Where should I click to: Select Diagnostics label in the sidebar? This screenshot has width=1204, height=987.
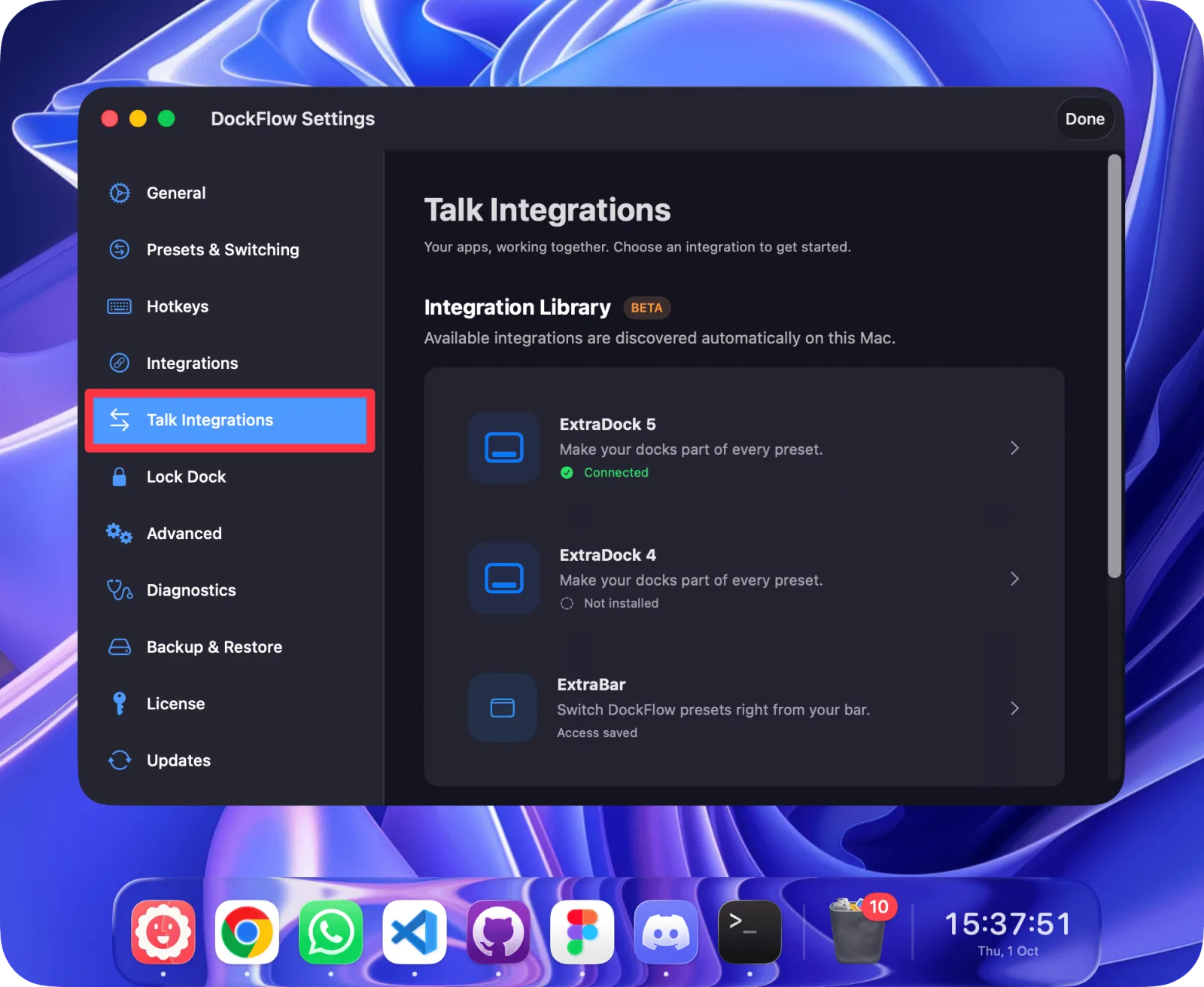click(x=191, y=590)
